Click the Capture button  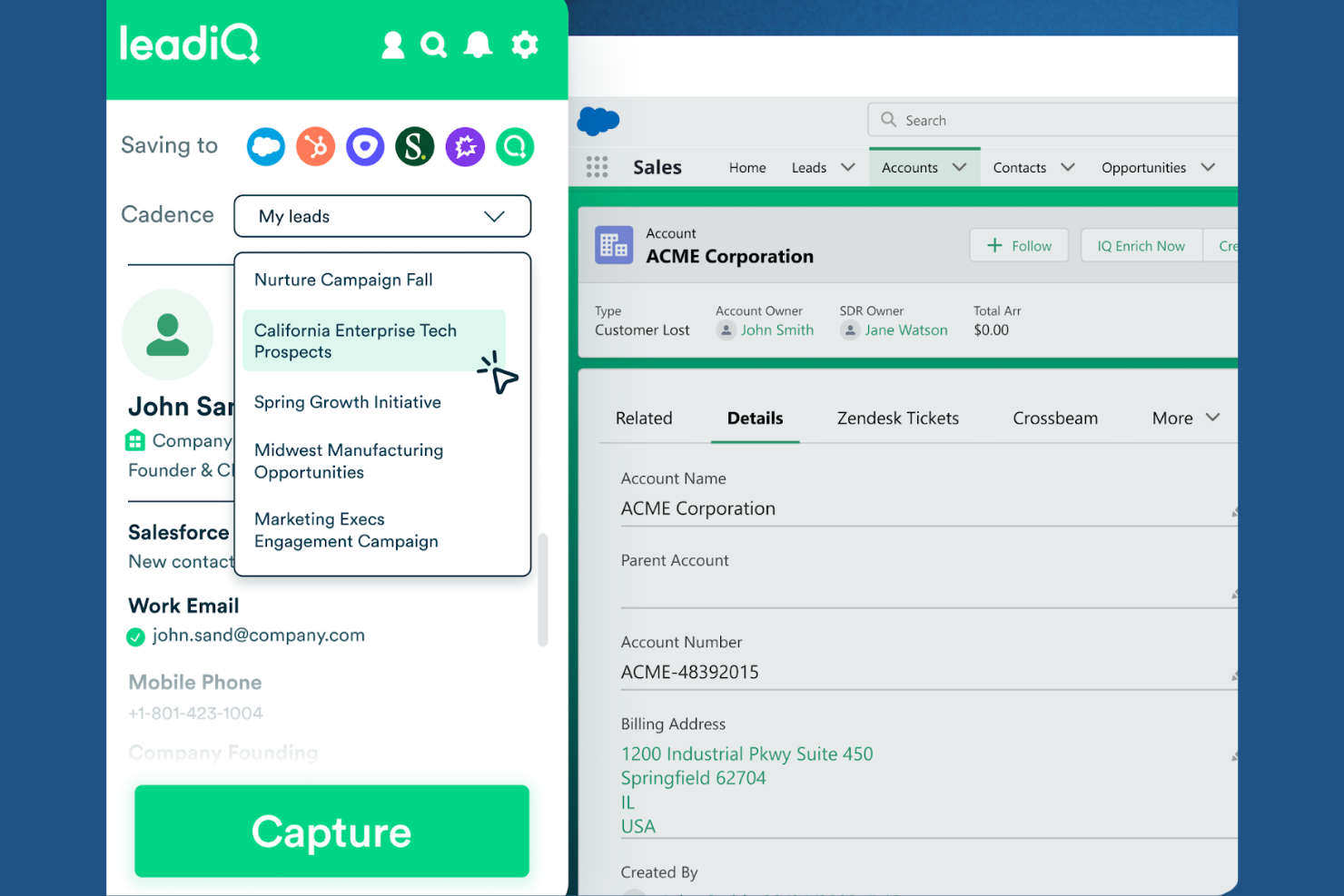(331, 831)
